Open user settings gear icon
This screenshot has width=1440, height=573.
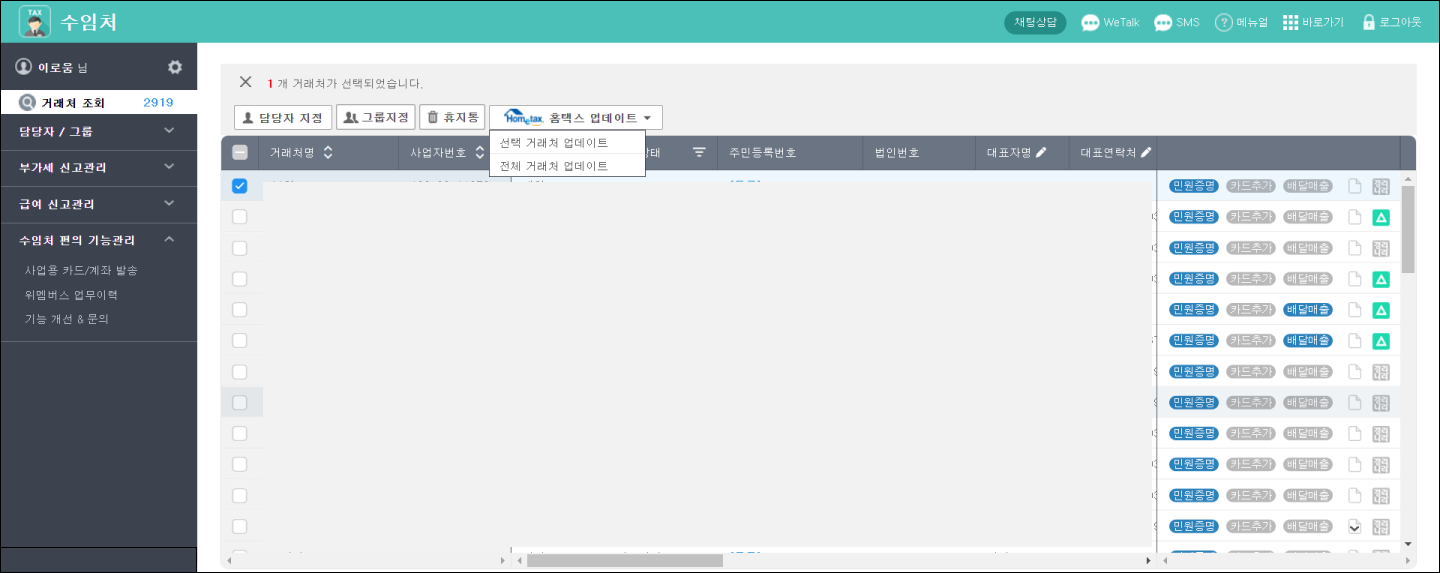click(175, 67)
